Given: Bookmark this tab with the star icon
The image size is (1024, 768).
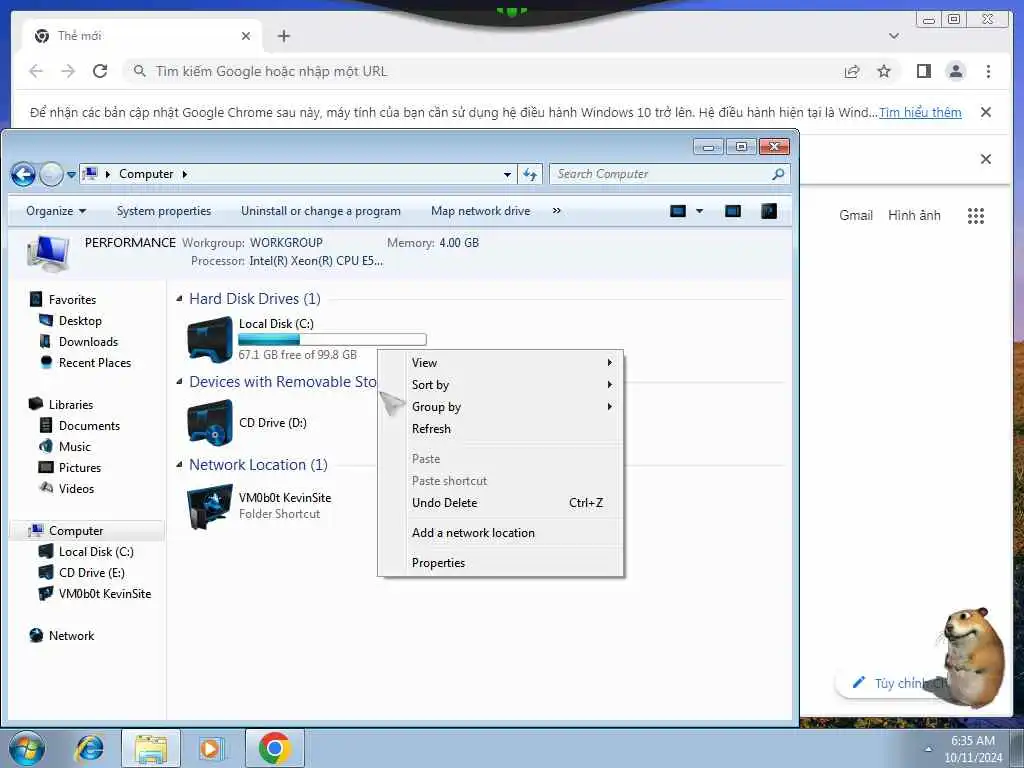Looking at the screenshot, I should (x=884, y=71).
